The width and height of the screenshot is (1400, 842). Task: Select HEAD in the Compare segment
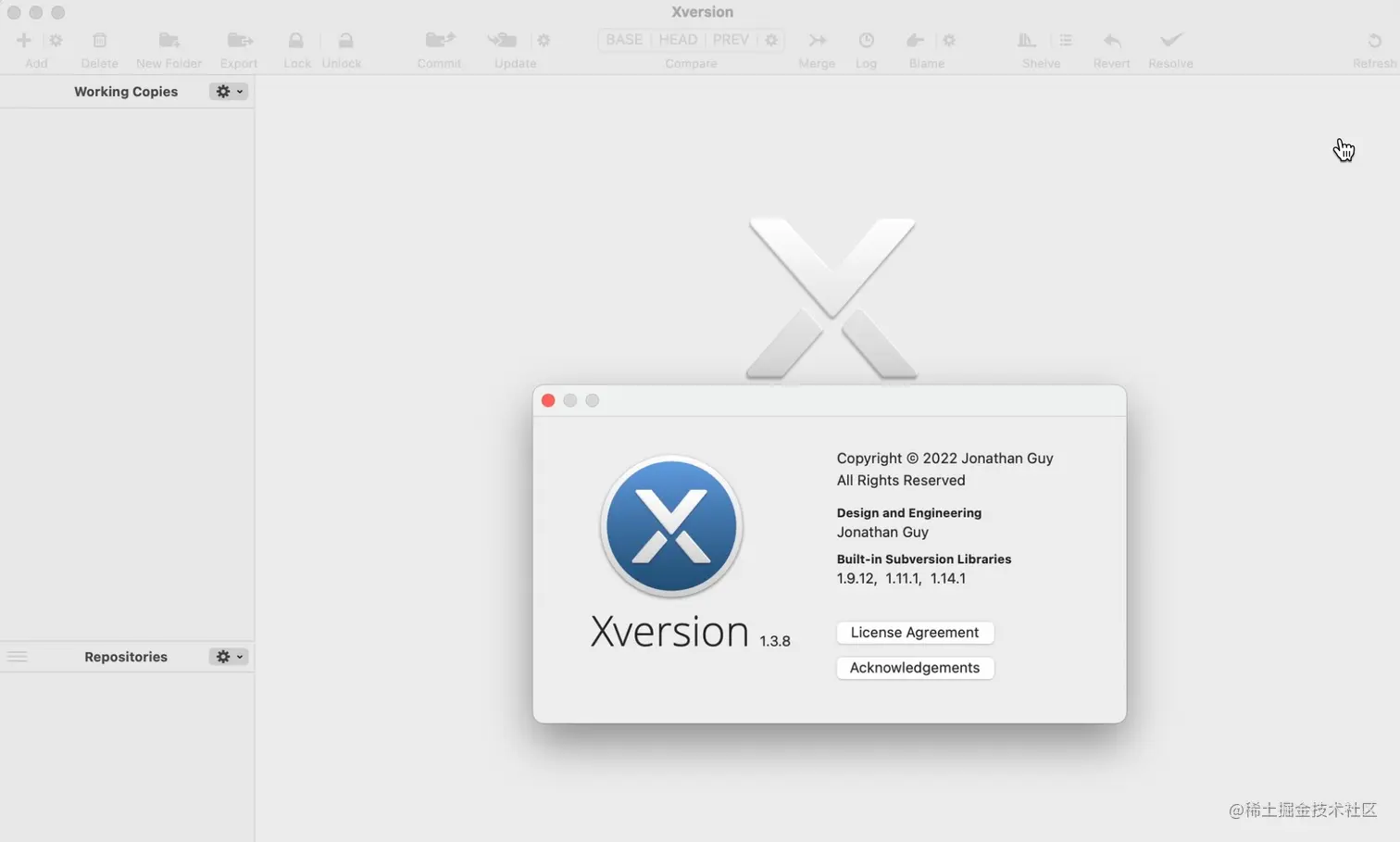coord(678,40)
